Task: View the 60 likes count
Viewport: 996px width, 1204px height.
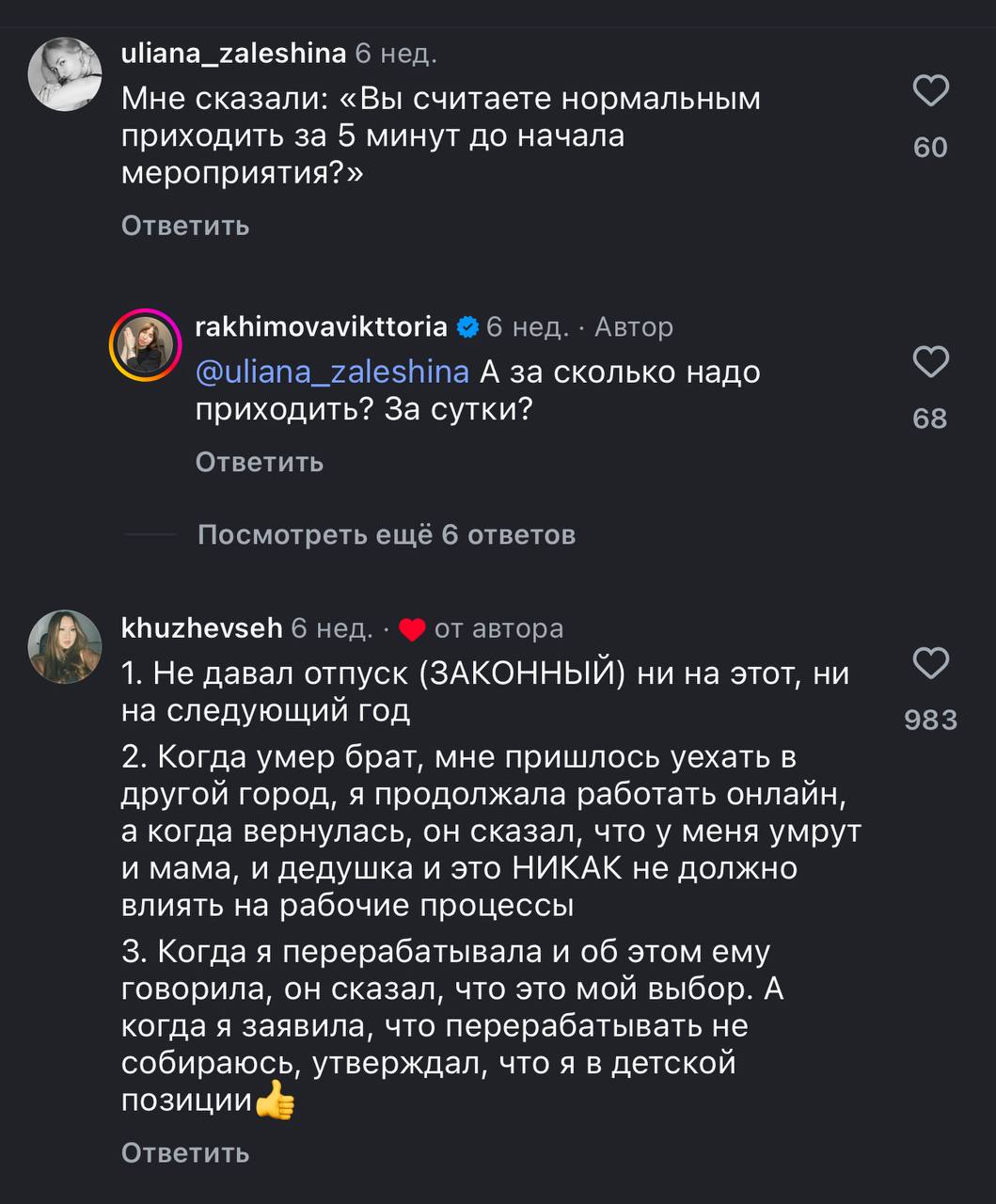Action: click(x=930, y=148)
